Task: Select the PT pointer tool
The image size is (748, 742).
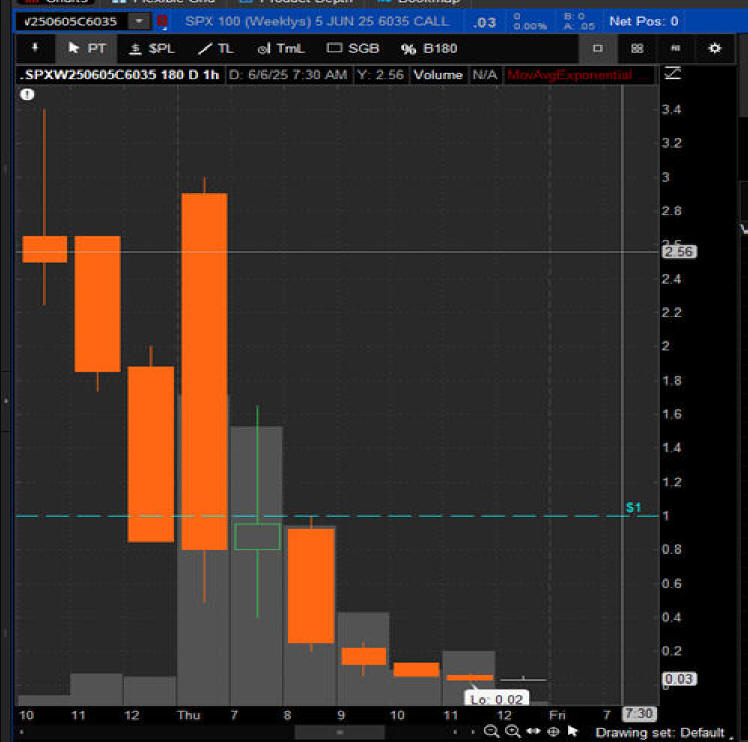Action: pos(87,48)
